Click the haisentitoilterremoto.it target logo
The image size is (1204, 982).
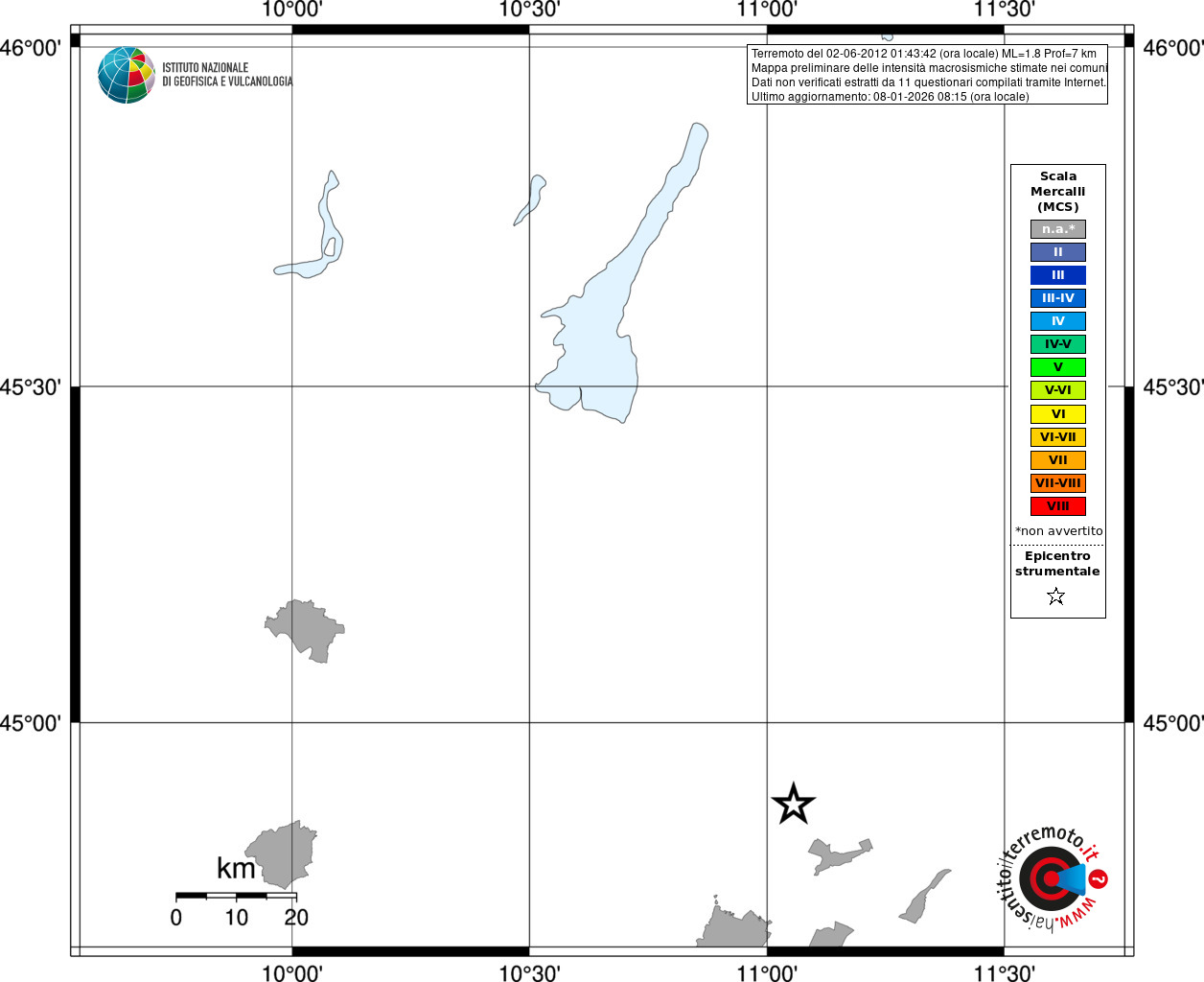(x=1053, y=878)
